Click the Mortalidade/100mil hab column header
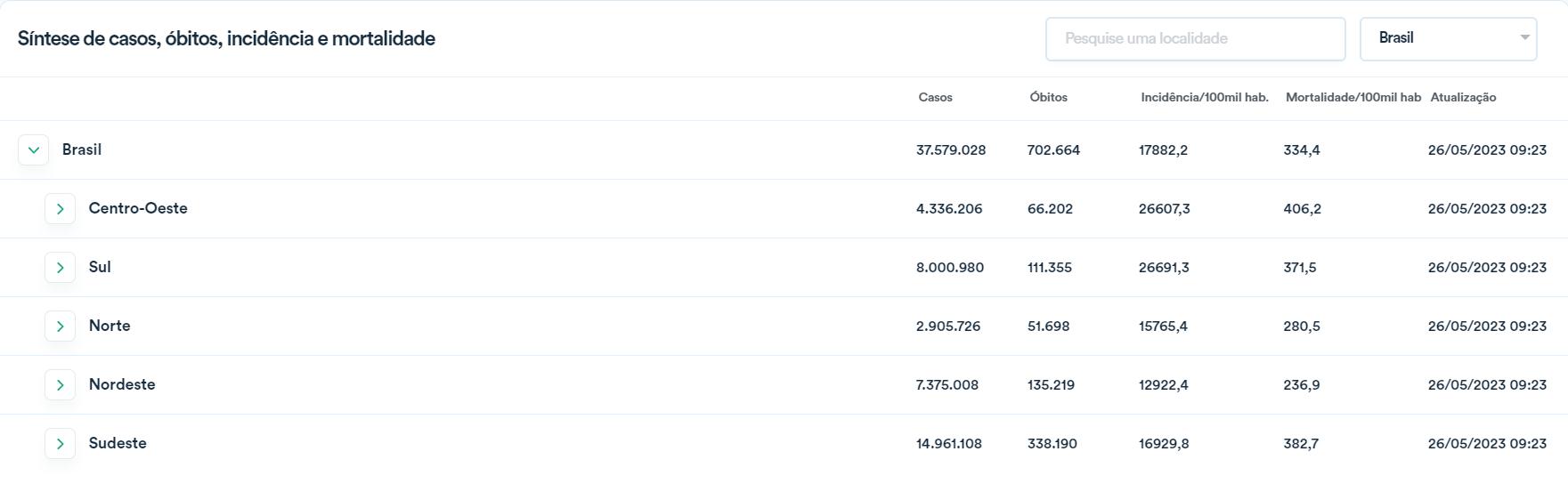1568x492 pixels. (x=1353, y=97)
